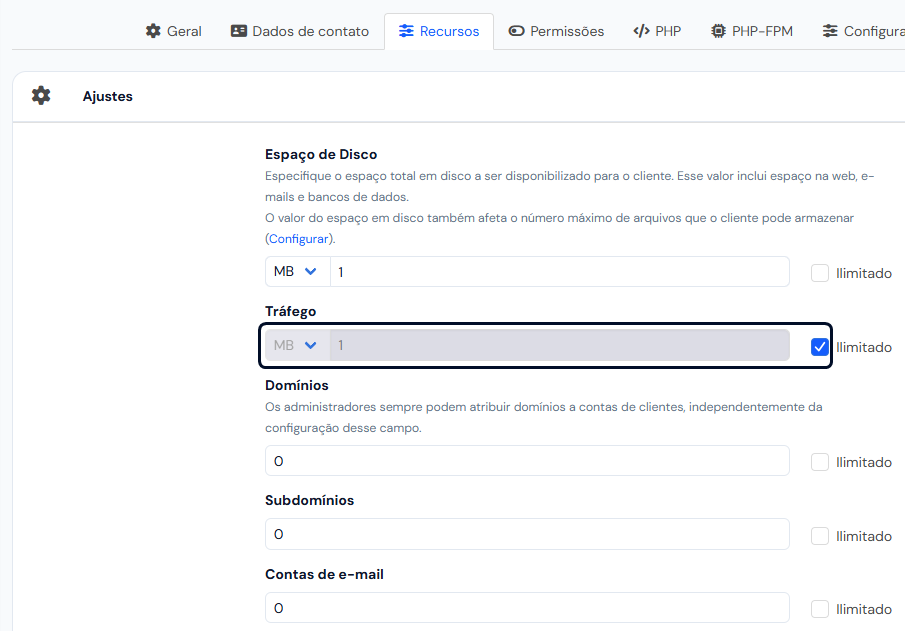Click the disabled Tráfego value field
Viewport: 905px width, 631px height.
point(559,345)
